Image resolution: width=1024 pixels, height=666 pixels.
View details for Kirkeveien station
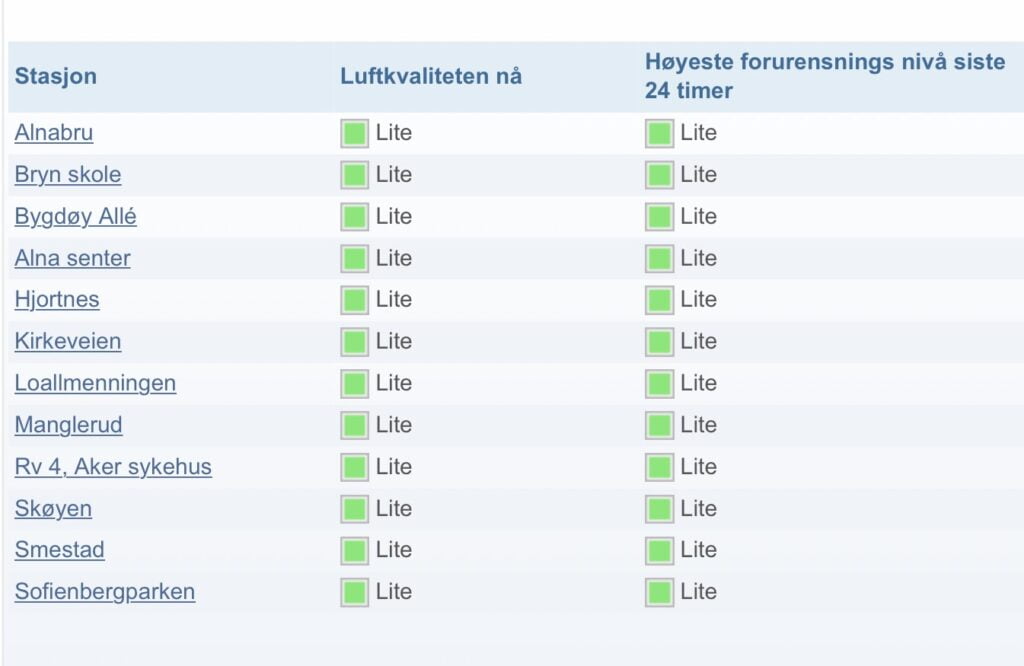point(67,341)
